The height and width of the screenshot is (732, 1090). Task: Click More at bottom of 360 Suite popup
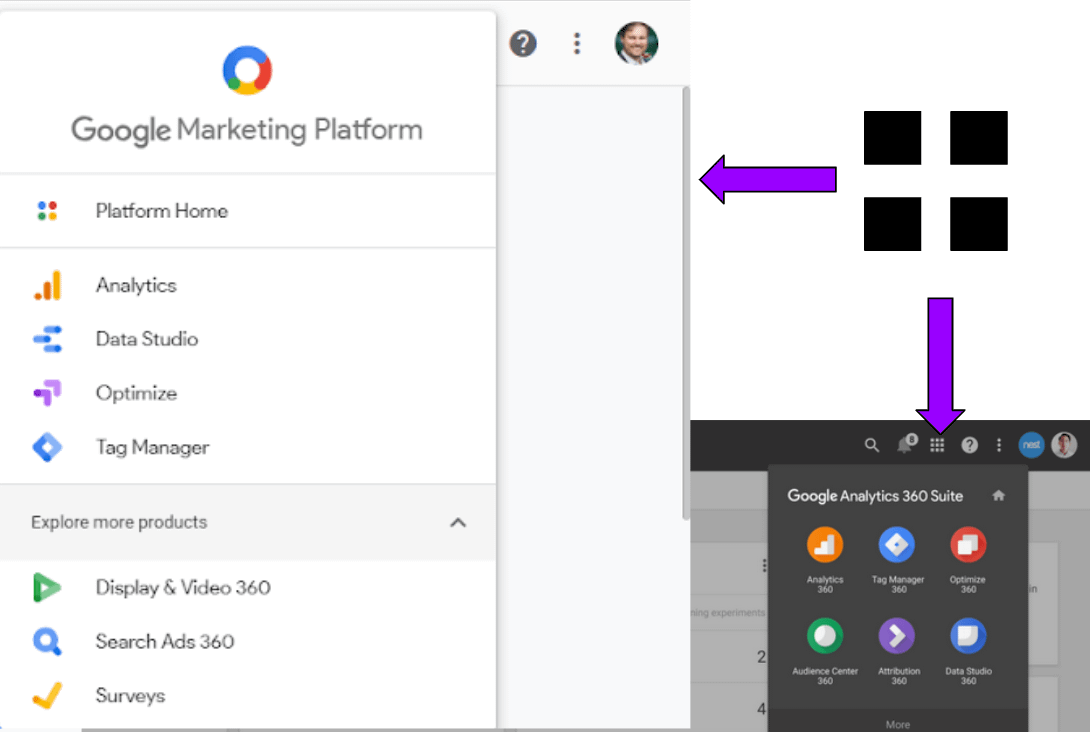[x=897, y=724]
